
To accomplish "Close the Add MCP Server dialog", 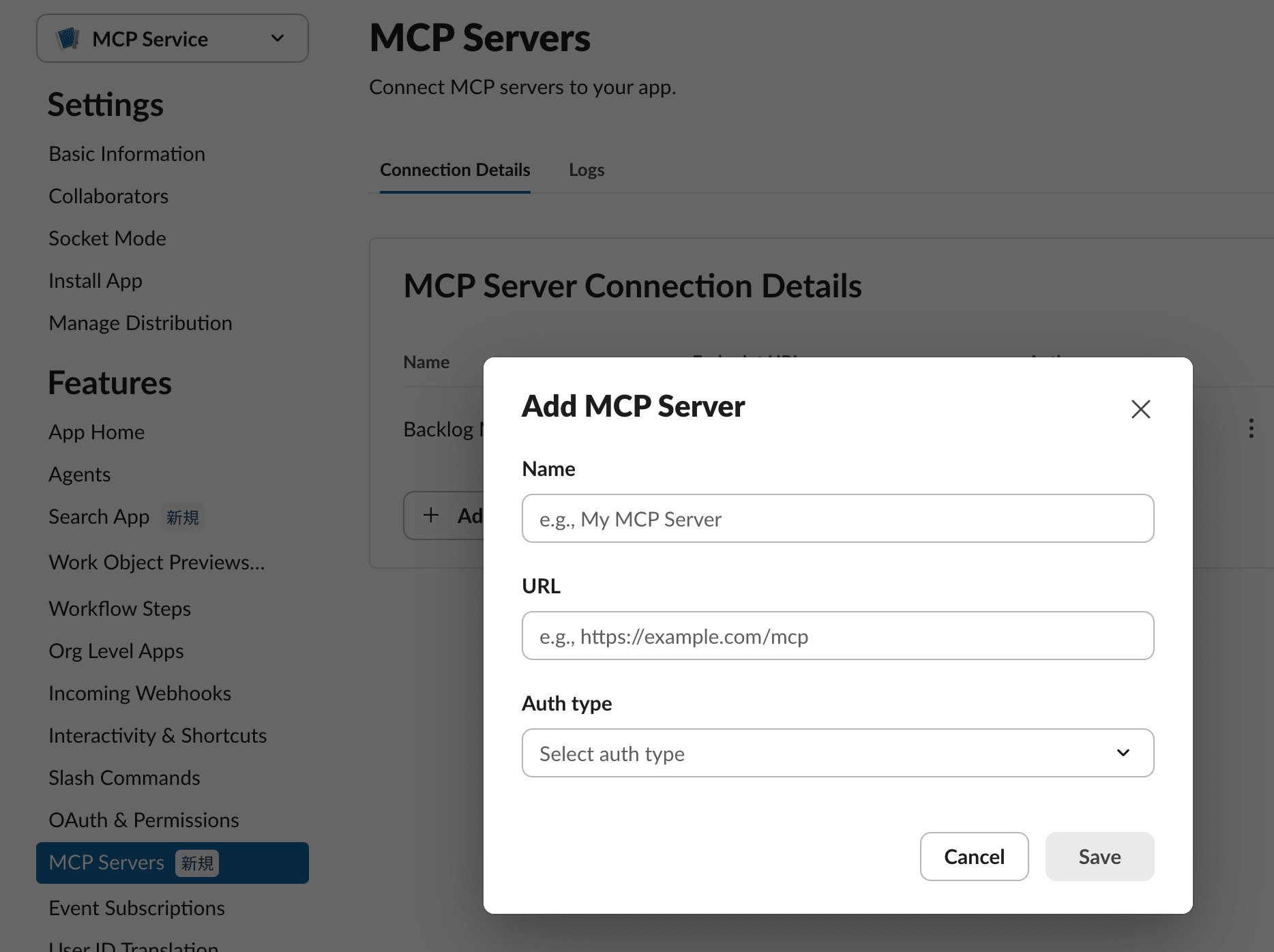I will point(1140,409).
